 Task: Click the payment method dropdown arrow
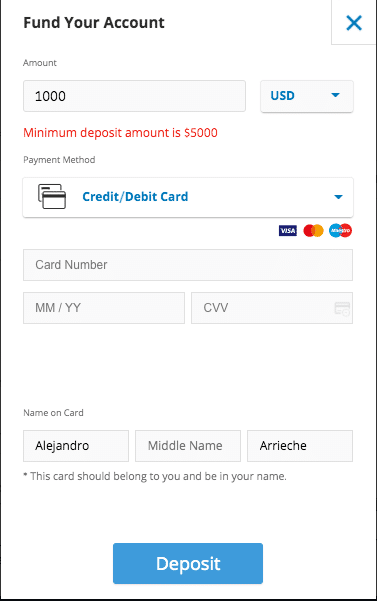[x=338, y=197]
